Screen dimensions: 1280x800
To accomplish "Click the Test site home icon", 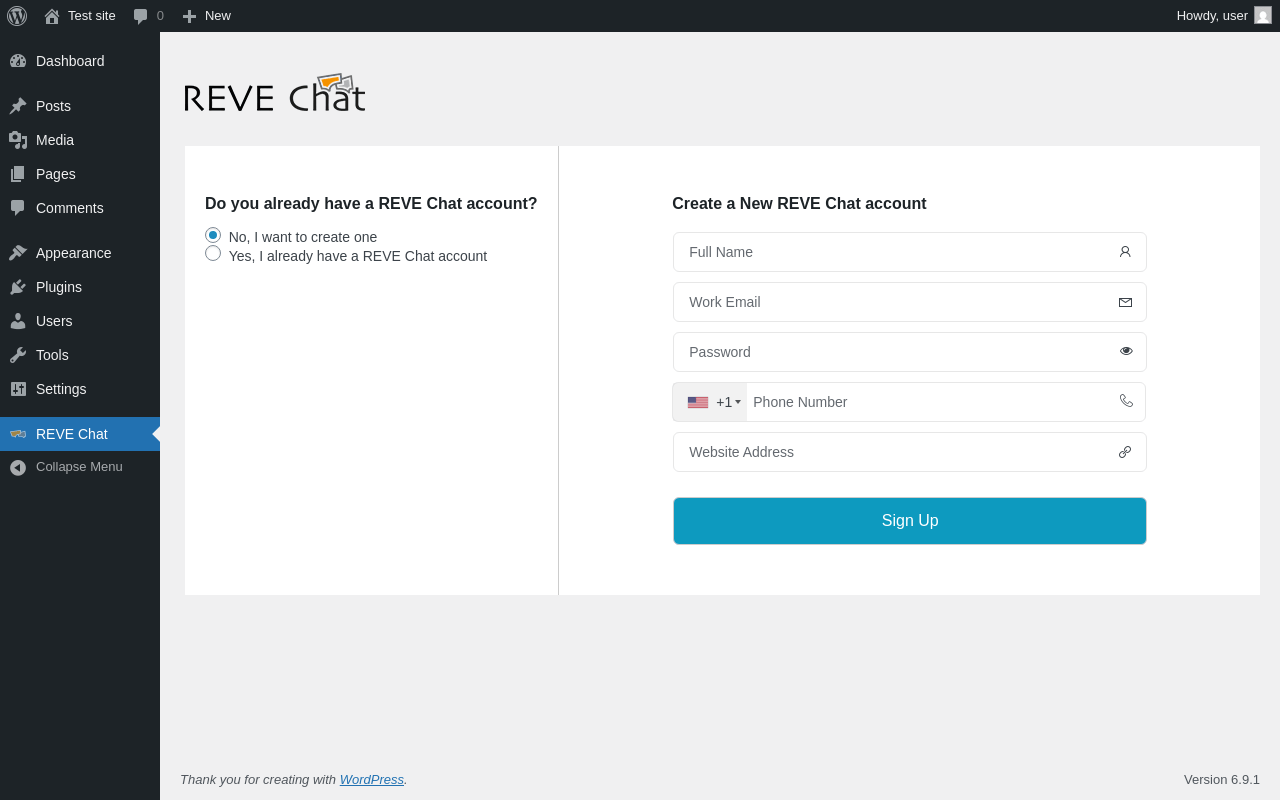I will pos(52,16).
